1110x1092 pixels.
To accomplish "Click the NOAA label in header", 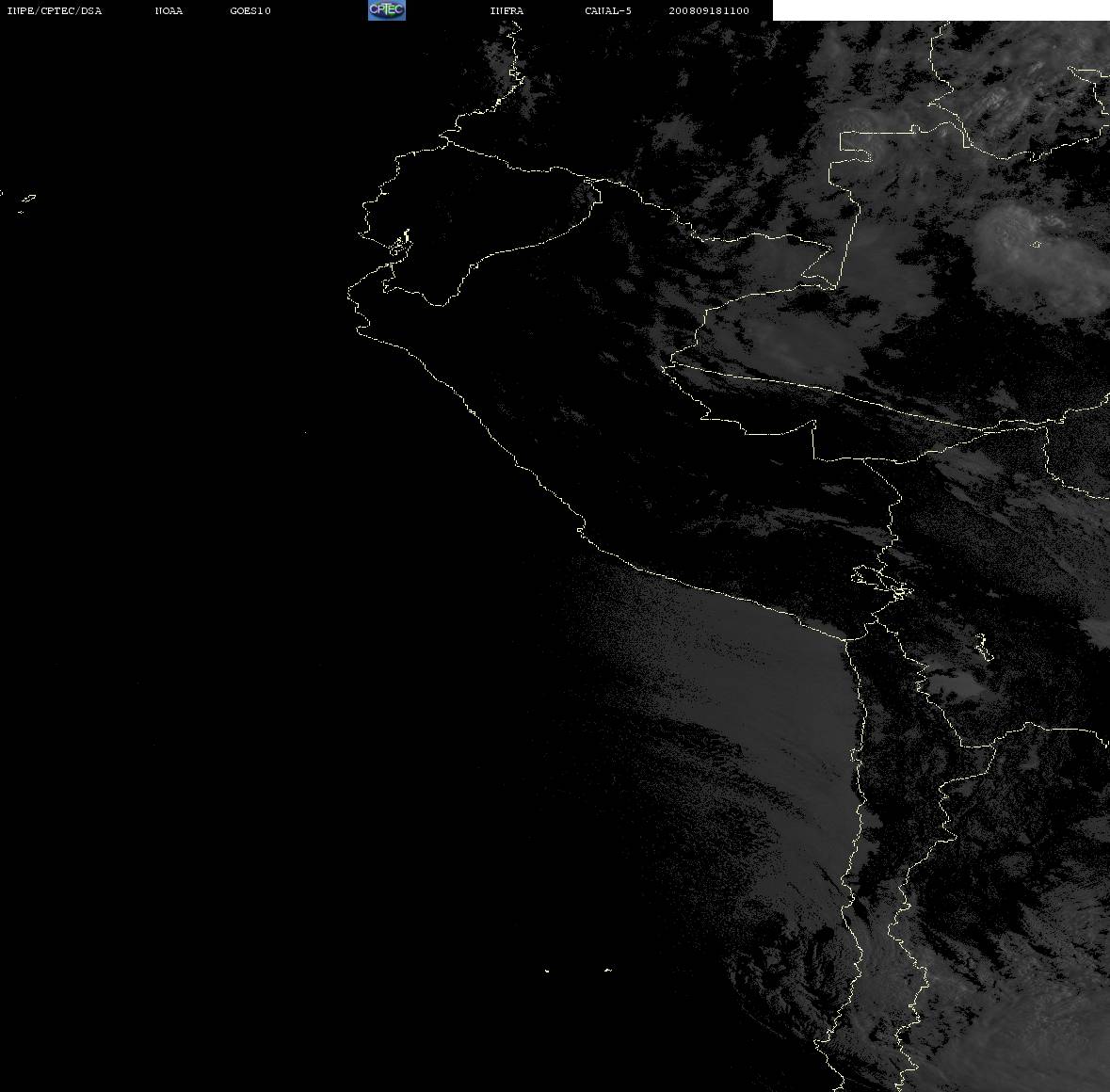I will (x=169, y=10).
